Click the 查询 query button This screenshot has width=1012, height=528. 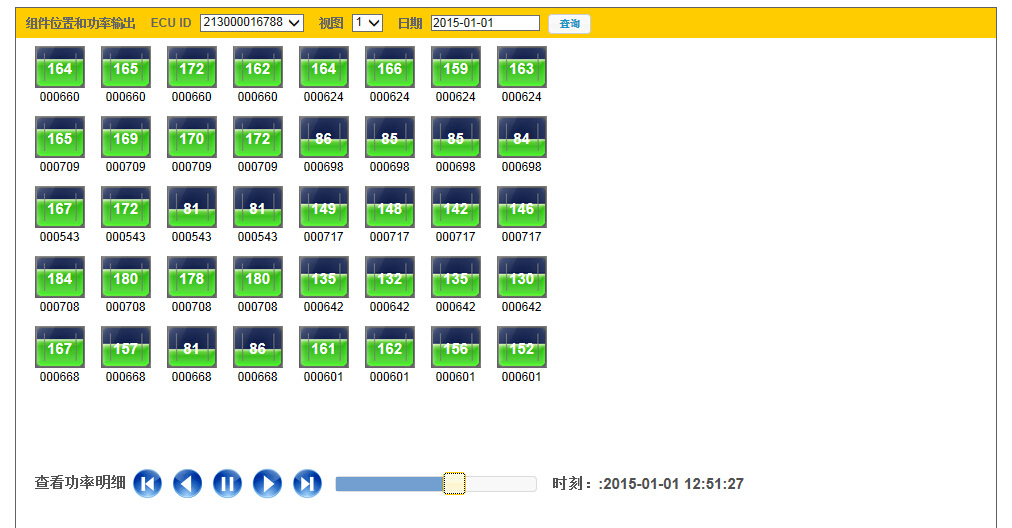[569, 23]
